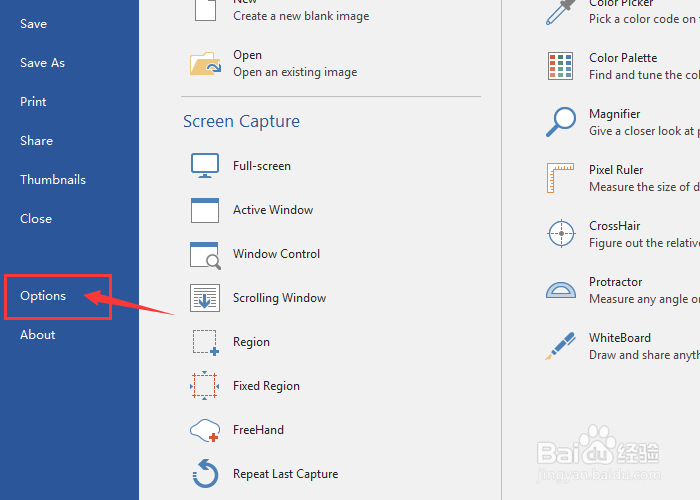
Task: Click the 'Open an existing image' text
Action: [x=295, y=72]
